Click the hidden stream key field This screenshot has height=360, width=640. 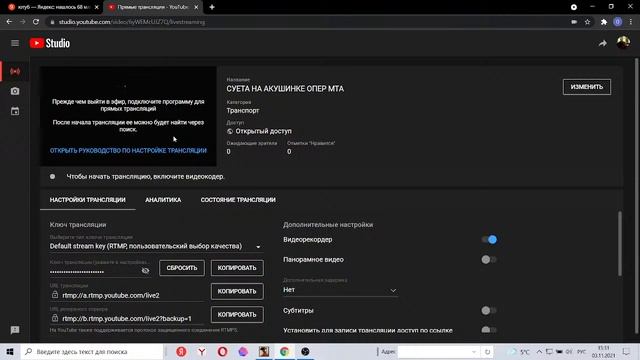click(x=94, y=271)
